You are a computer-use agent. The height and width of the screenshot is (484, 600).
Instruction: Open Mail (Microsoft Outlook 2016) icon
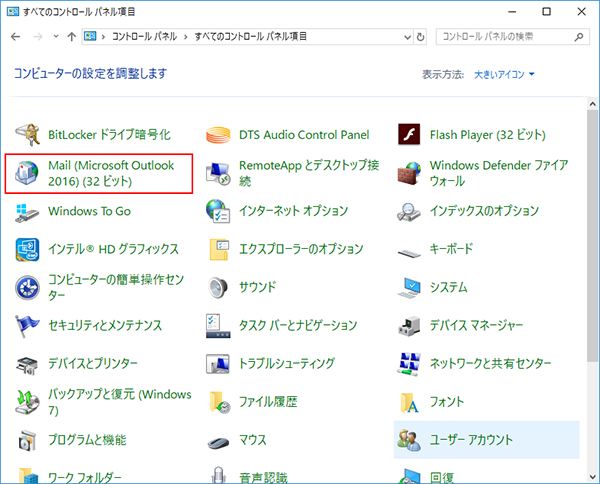pyautogui.click(x=27, y=173)
